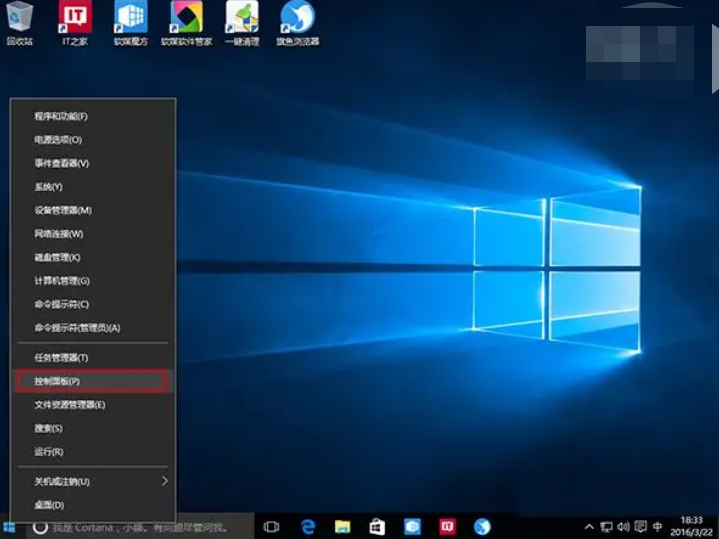The width and height of the screenshot is (719, 539).
Task: Open File Explorer from the taskbar
Action: [343, 526]
